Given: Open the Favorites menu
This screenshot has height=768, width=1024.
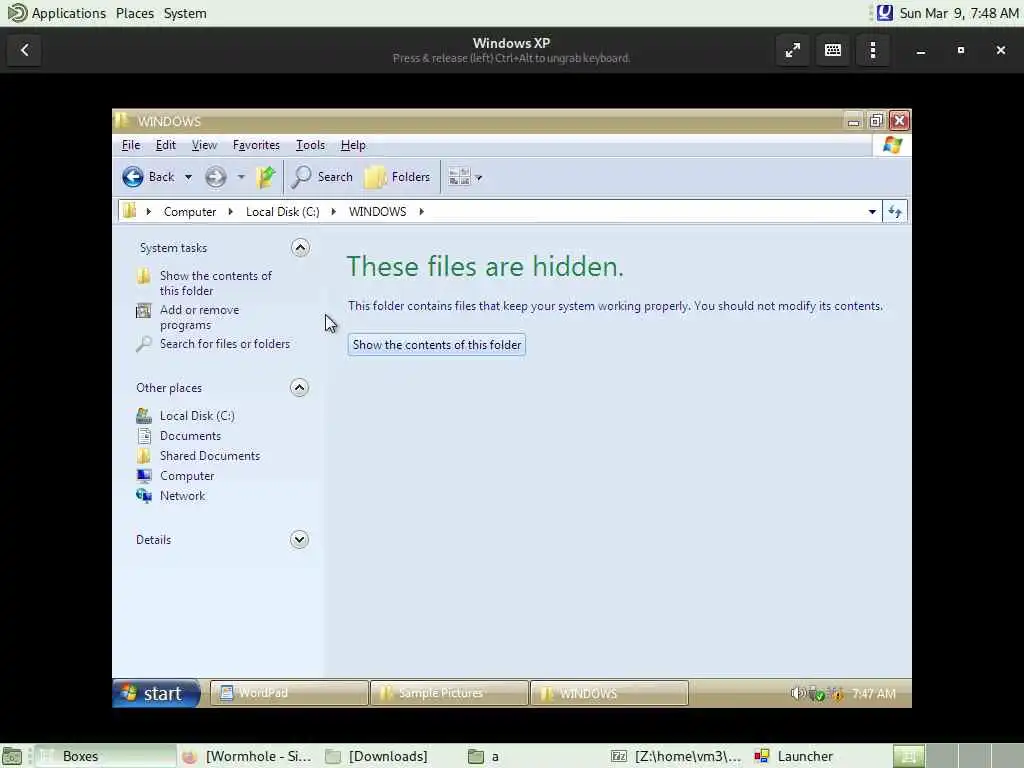Looking at the screenshot, I should point(256,145).
